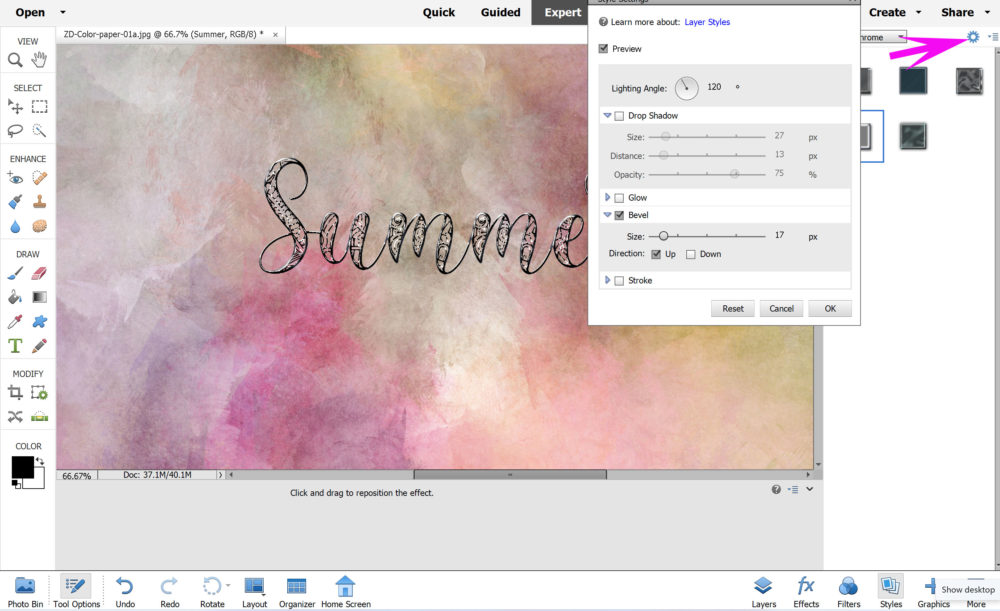Image resolution: width=1000 pixels, height=611 pixels.
Task: Select the Color Picker eyedropper tool
Action: [15, 321]
